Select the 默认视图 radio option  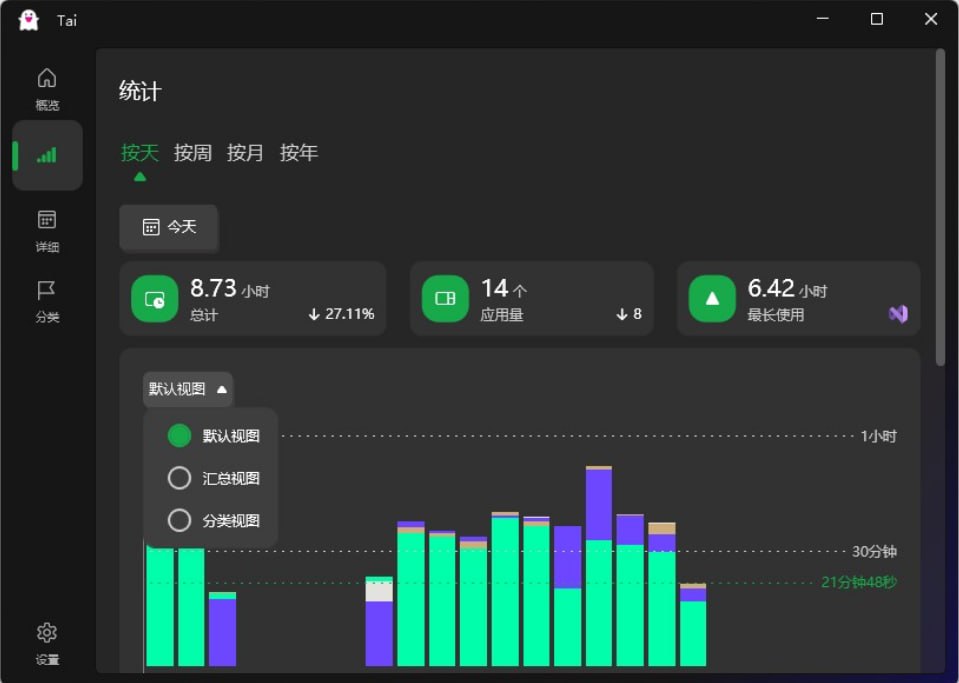pyautogui.click(x=179, y=436)
